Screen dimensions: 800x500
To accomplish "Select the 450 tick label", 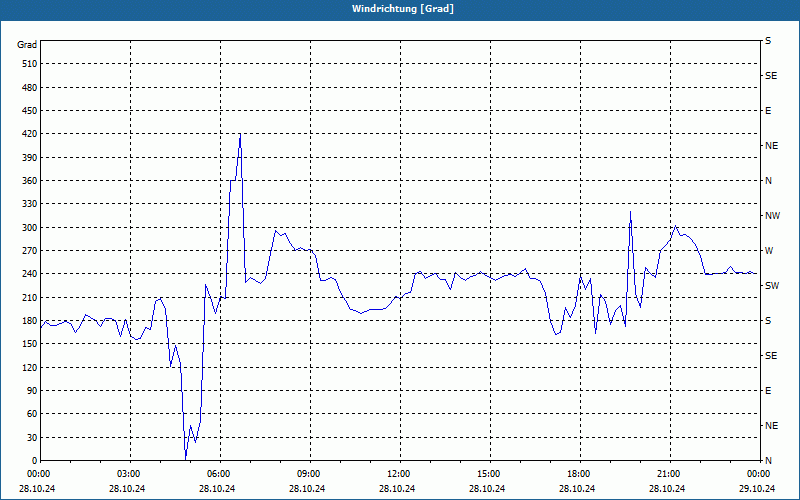I will point(30,111).
